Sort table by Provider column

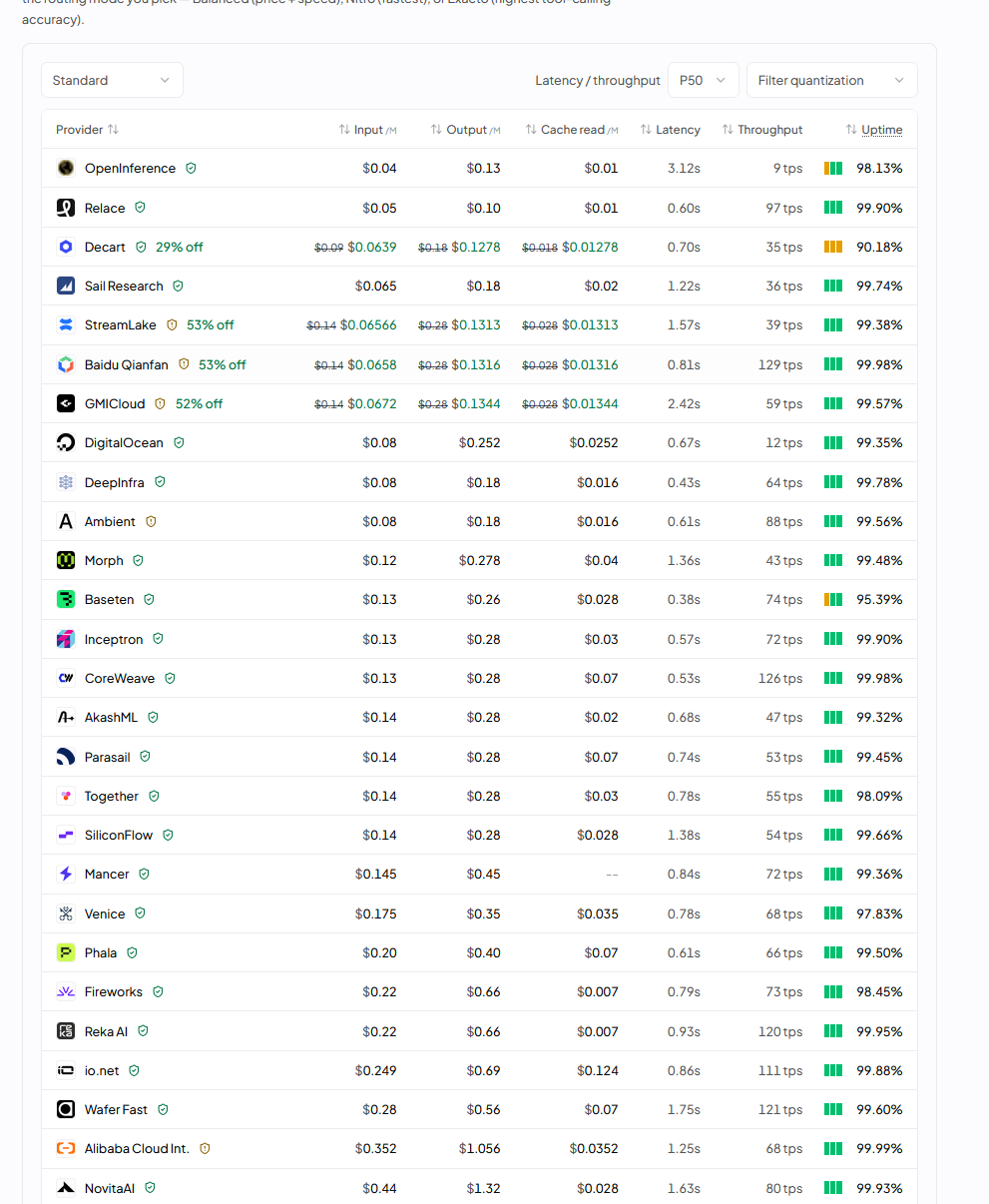point(87,130)
